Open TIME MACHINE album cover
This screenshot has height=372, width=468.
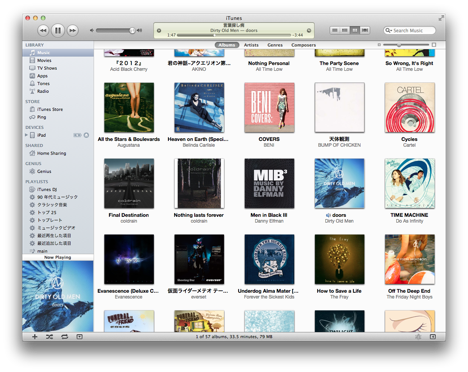tap(410, 184)
